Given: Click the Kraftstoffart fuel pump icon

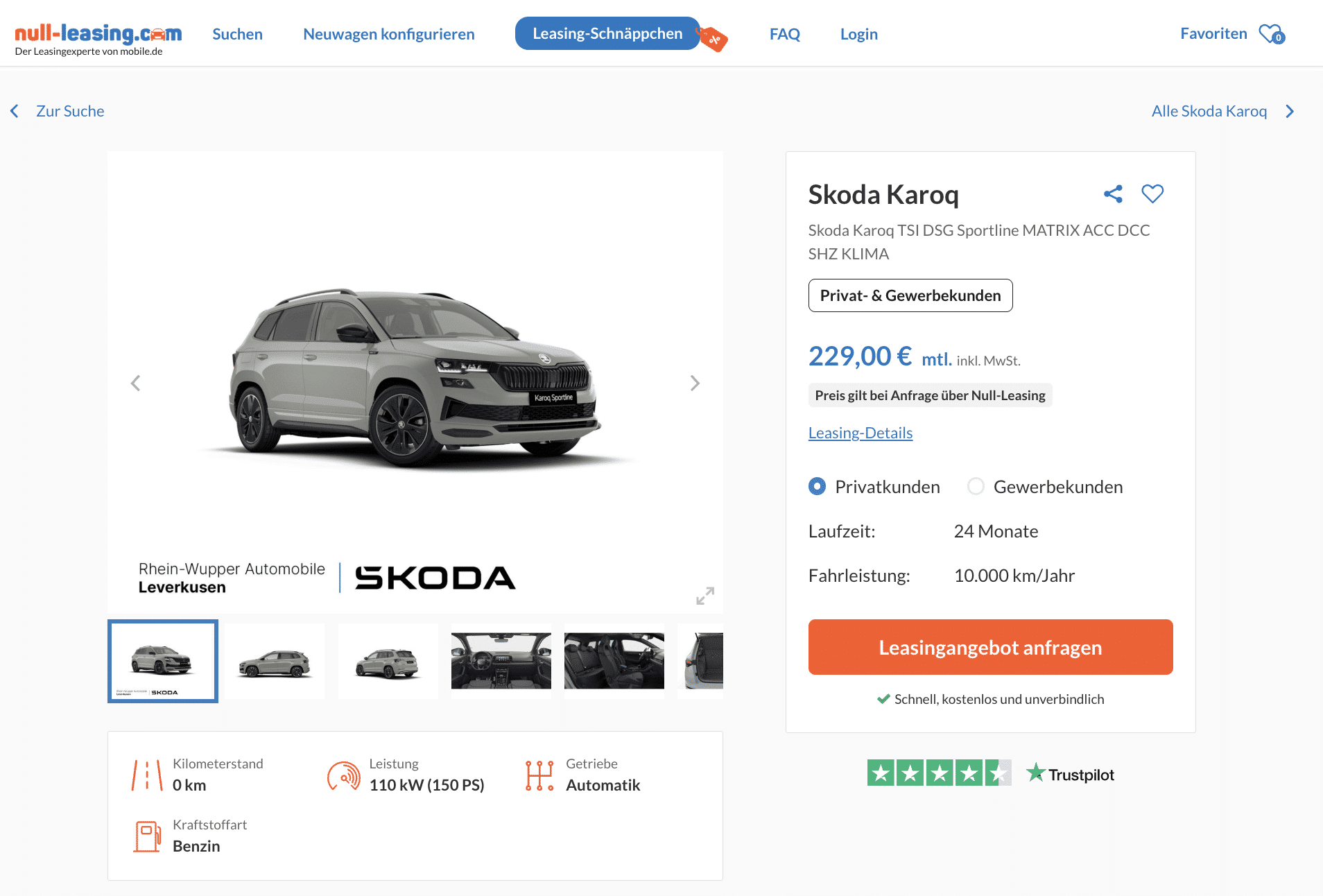Looking at the screenshot, I should point(147,836).
